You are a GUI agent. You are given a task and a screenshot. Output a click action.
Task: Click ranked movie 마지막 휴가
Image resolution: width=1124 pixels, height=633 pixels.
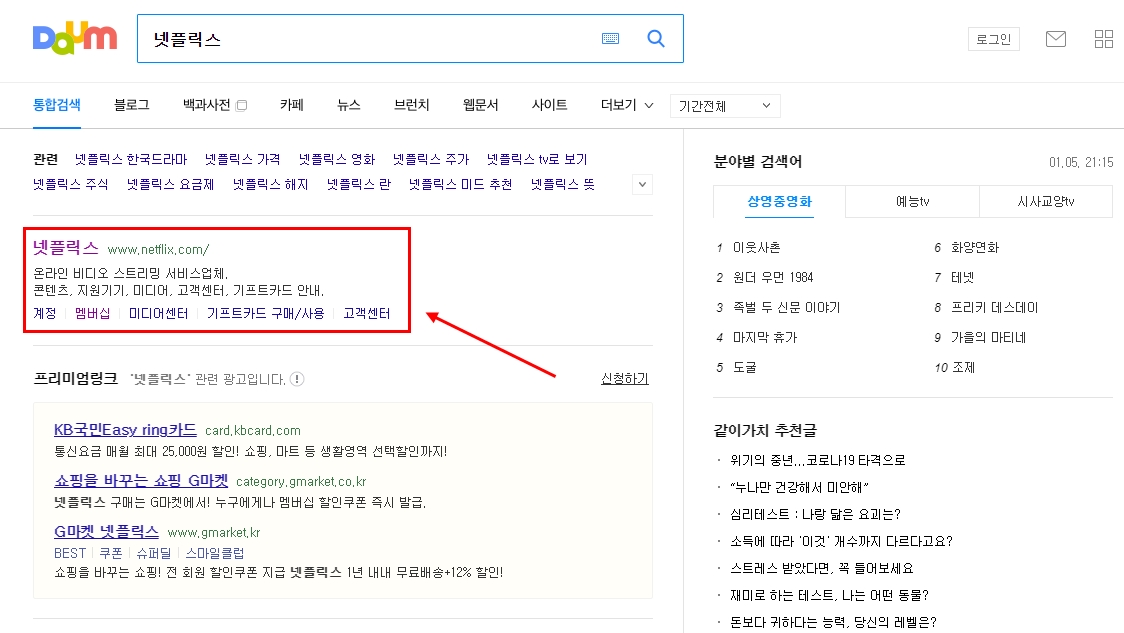(765, 338)
